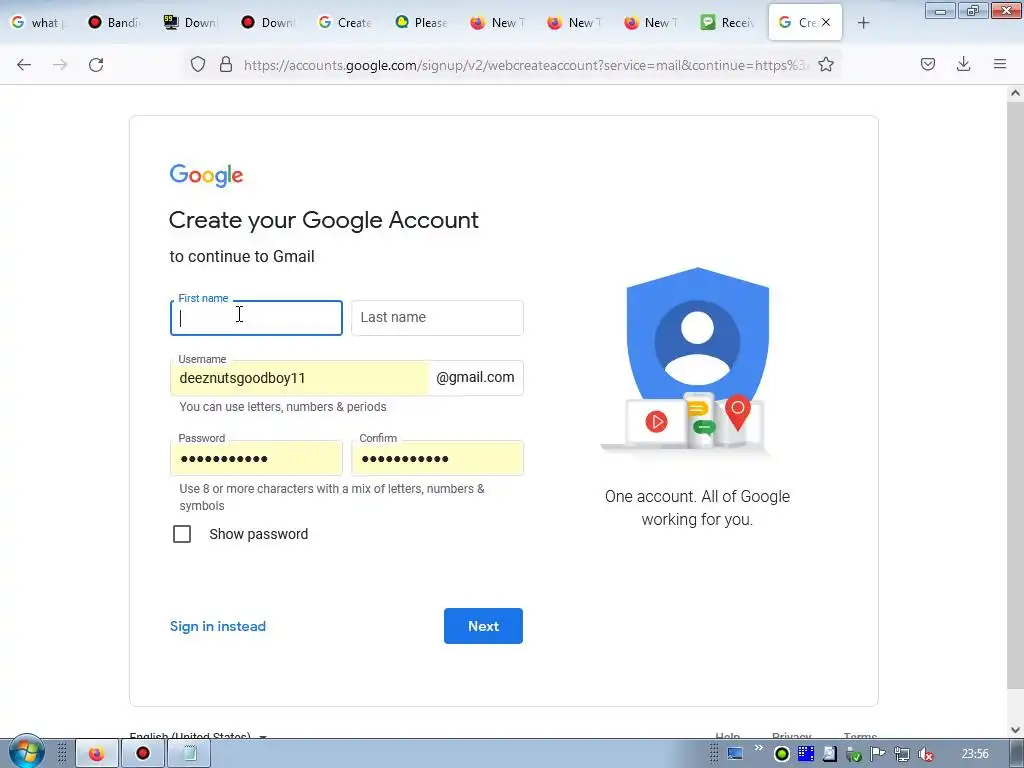
Task: Open a new browser tab
Action: pyautogui.click(x=863, y=23)
